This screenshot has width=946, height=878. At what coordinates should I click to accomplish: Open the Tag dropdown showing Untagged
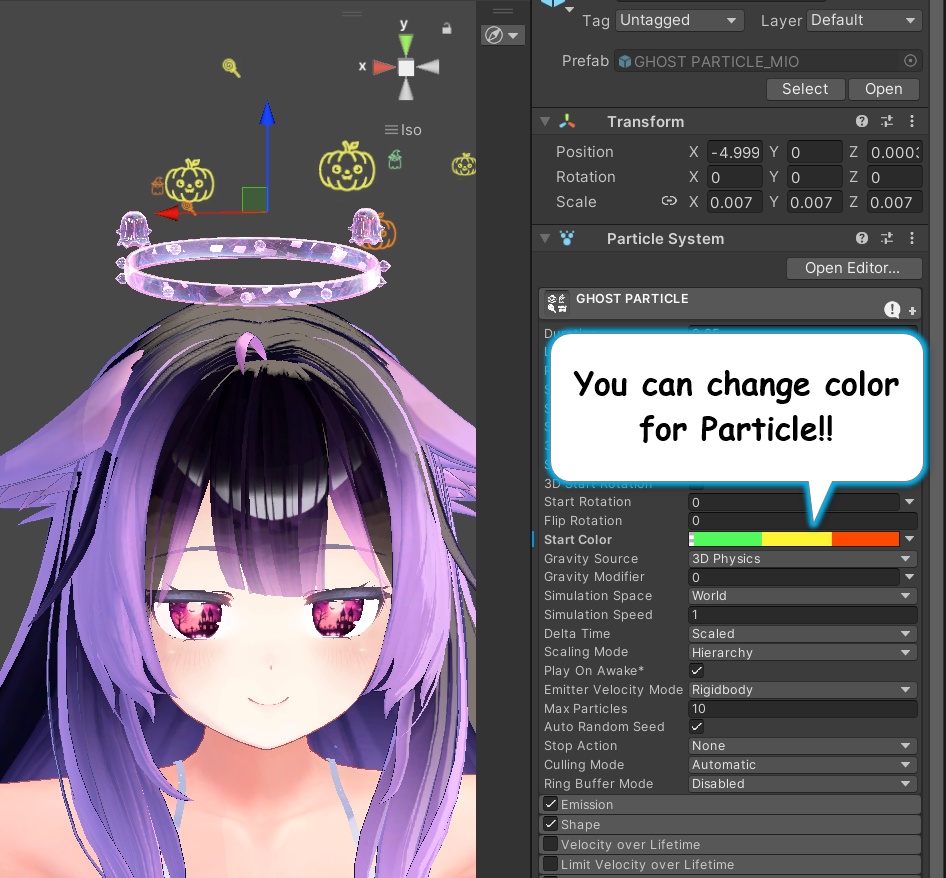(x=679, y=21)
